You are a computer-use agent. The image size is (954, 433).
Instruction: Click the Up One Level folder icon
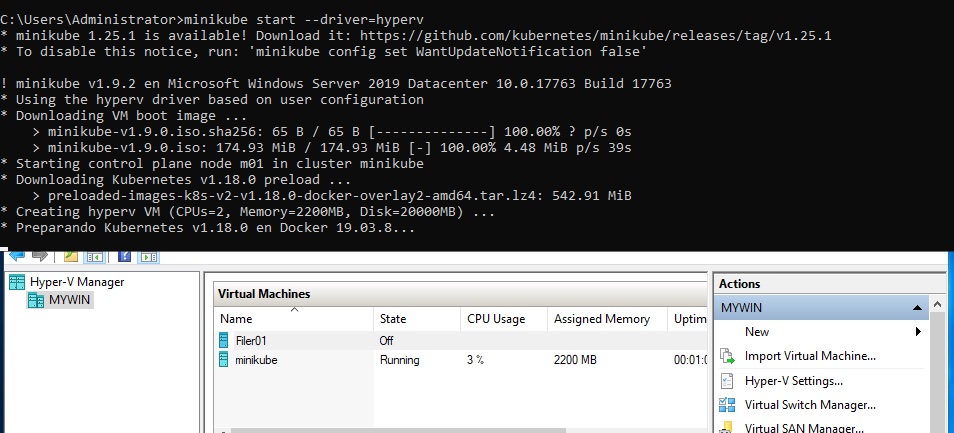pyautogui.click(x=73, y=257)
